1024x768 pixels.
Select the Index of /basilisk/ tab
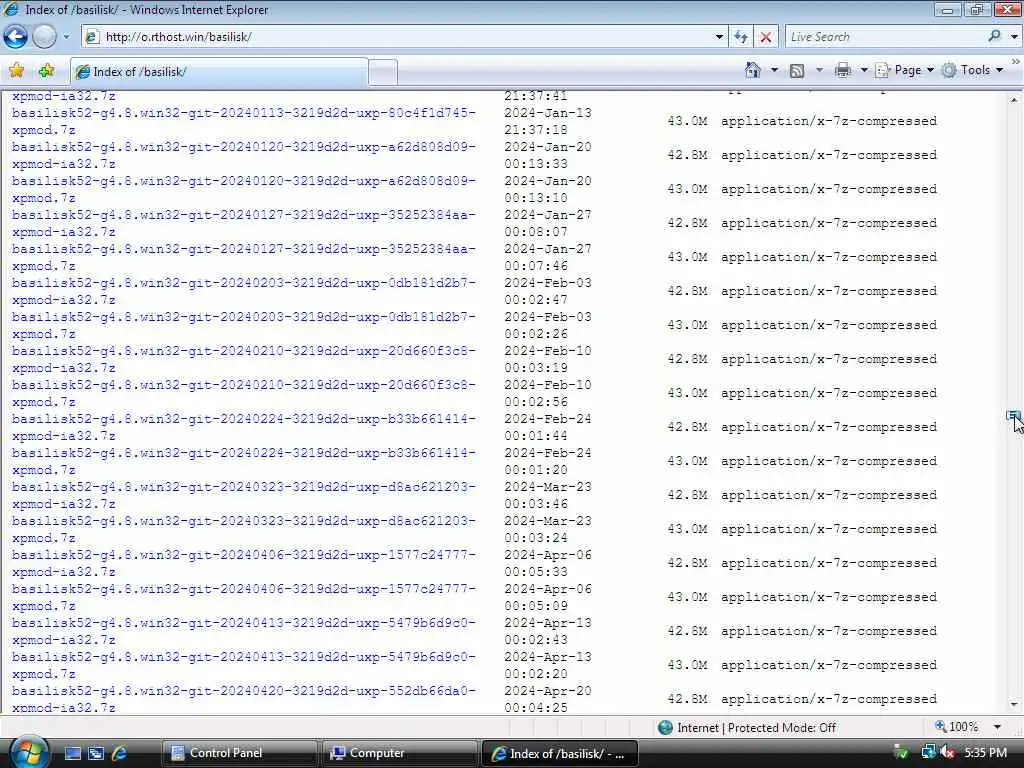(219, 72)
